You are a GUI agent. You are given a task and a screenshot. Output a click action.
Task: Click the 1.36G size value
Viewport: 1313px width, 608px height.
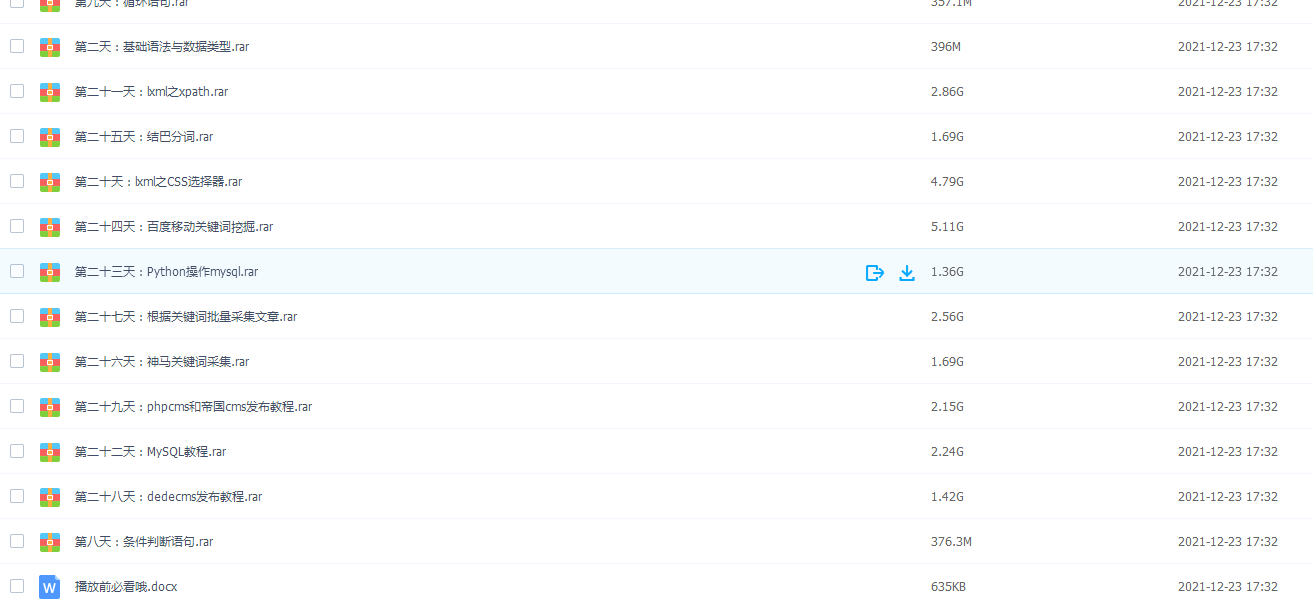point(947,272)
